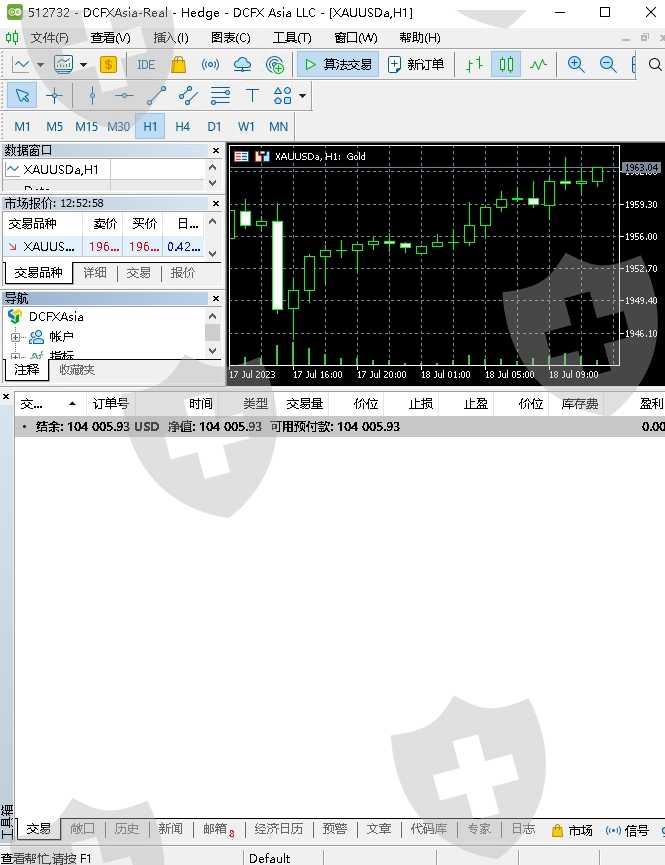The width and height of the screenshot is (665, 865).
Task: Switch chart to bar chart mode
Action: pos(474,64)
